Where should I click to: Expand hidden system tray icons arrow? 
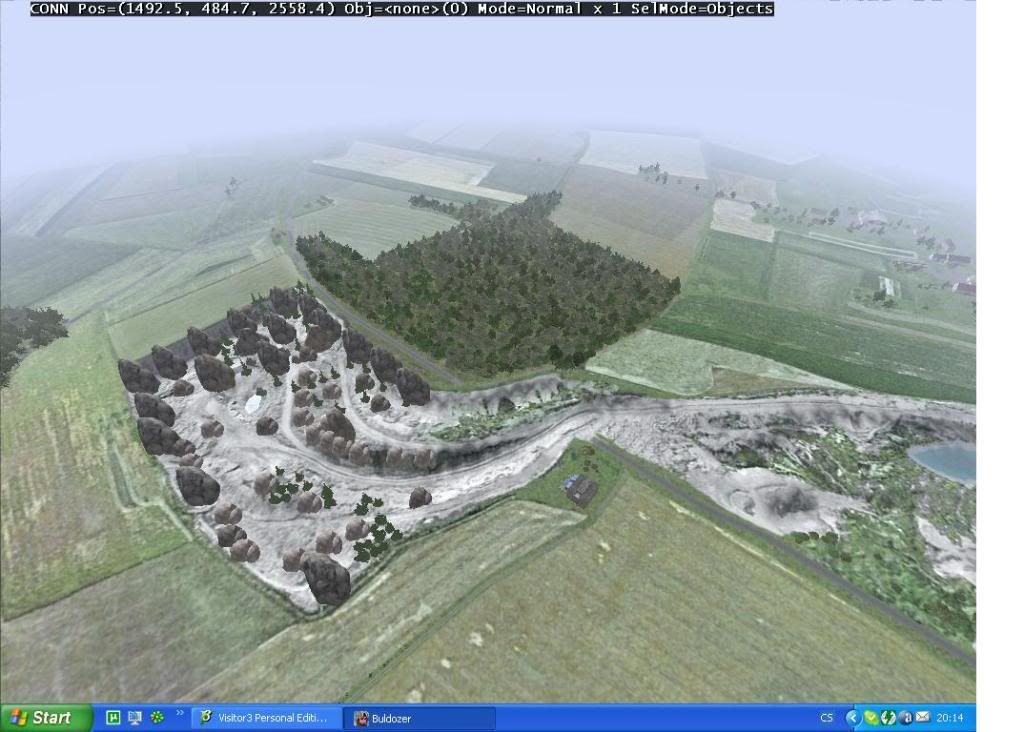(852, 718)
